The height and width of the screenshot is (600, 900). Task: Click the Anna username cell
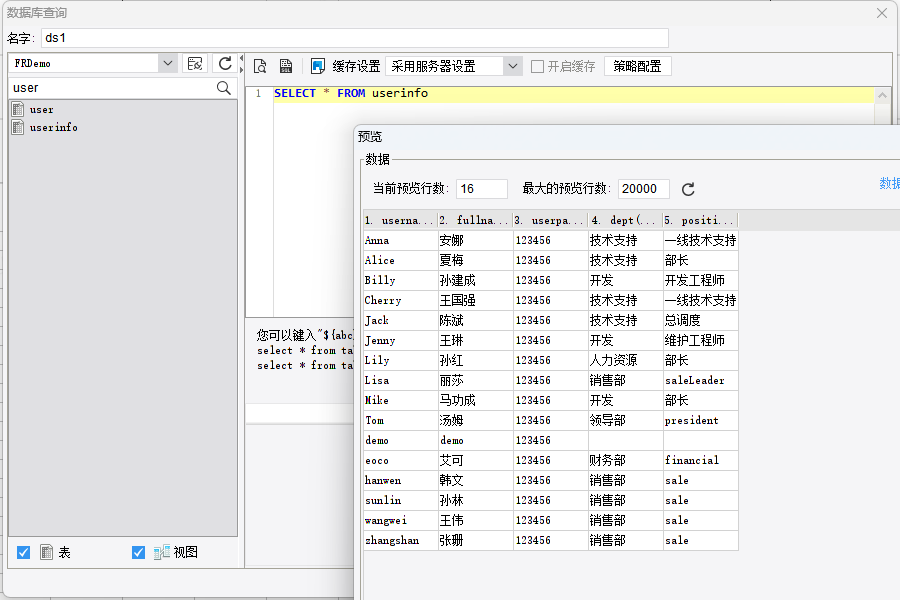[x=401, y=241]
